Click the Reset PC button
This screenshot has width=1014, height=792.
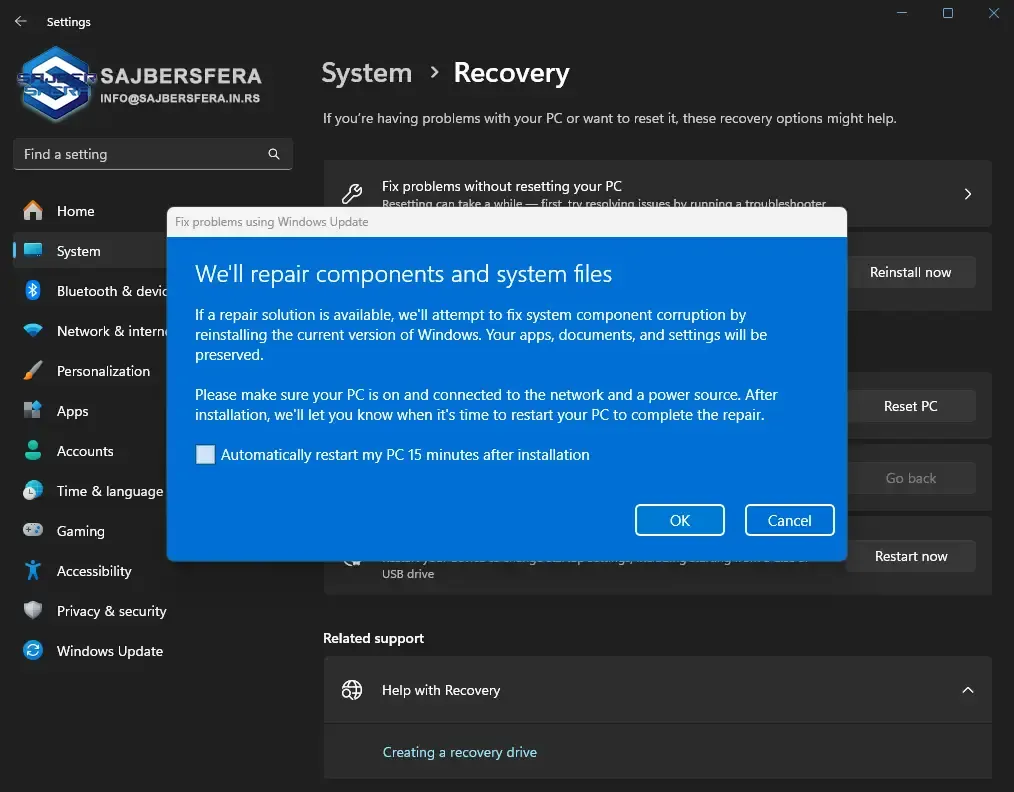coord(910,406)
